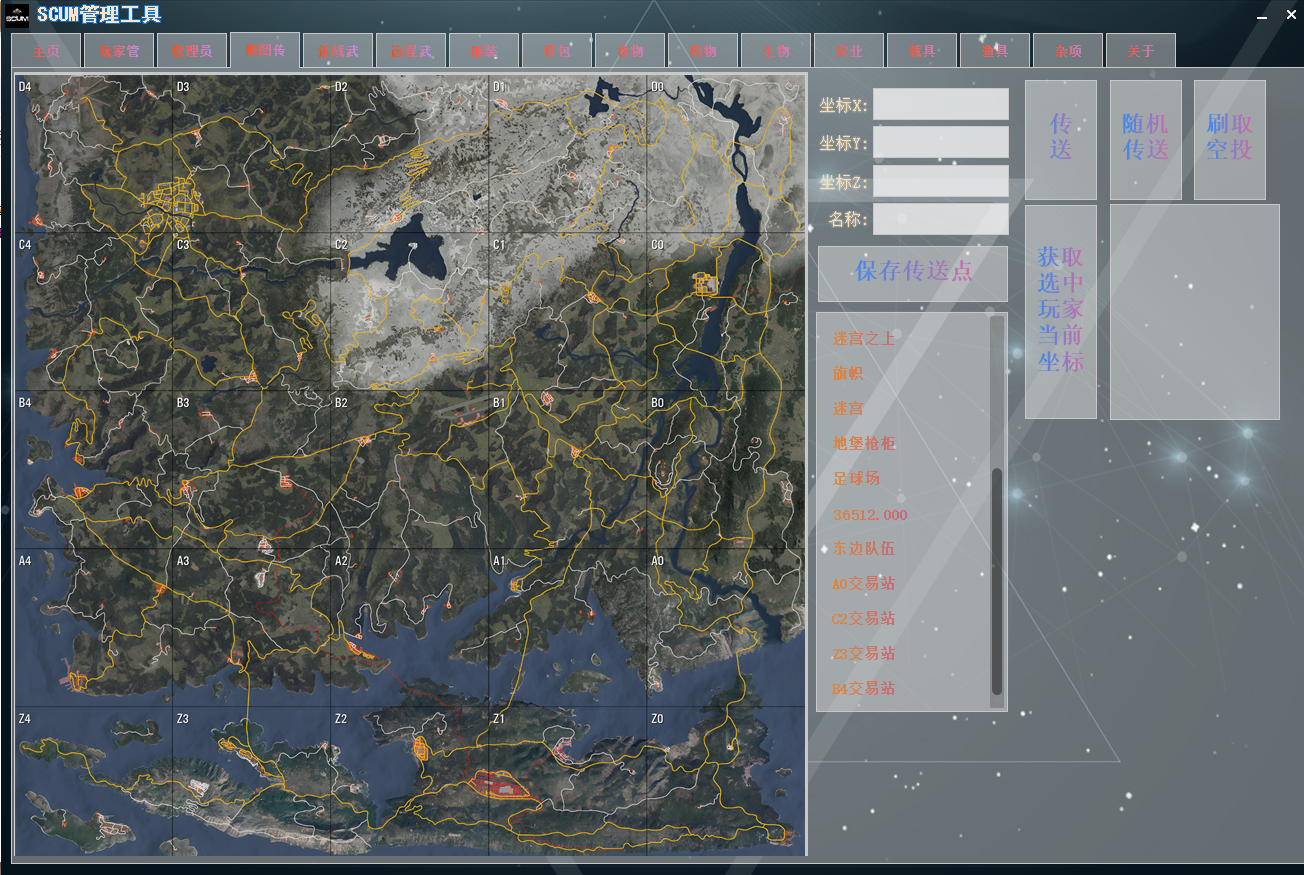Select the 迷宫 entry in teleport list
The width and height of the screenshot is (1304, 875).
[x=848, y=409]
